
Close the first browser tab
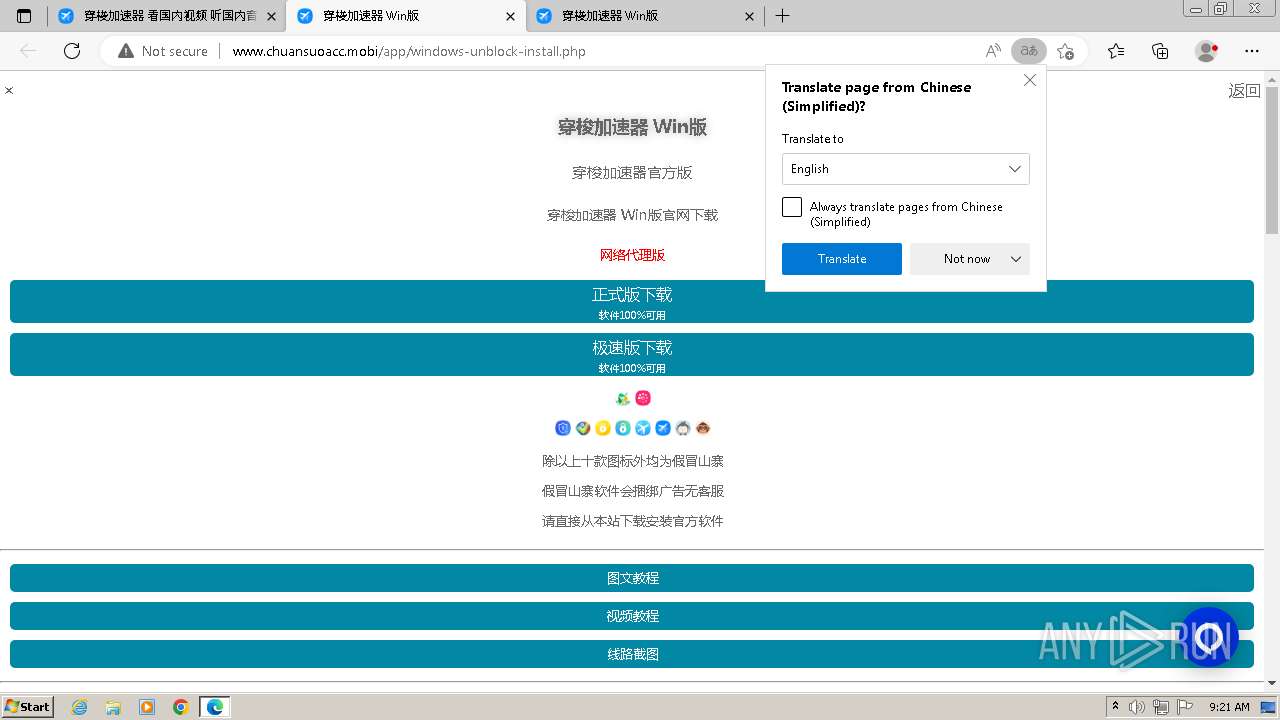click(271, 16)
